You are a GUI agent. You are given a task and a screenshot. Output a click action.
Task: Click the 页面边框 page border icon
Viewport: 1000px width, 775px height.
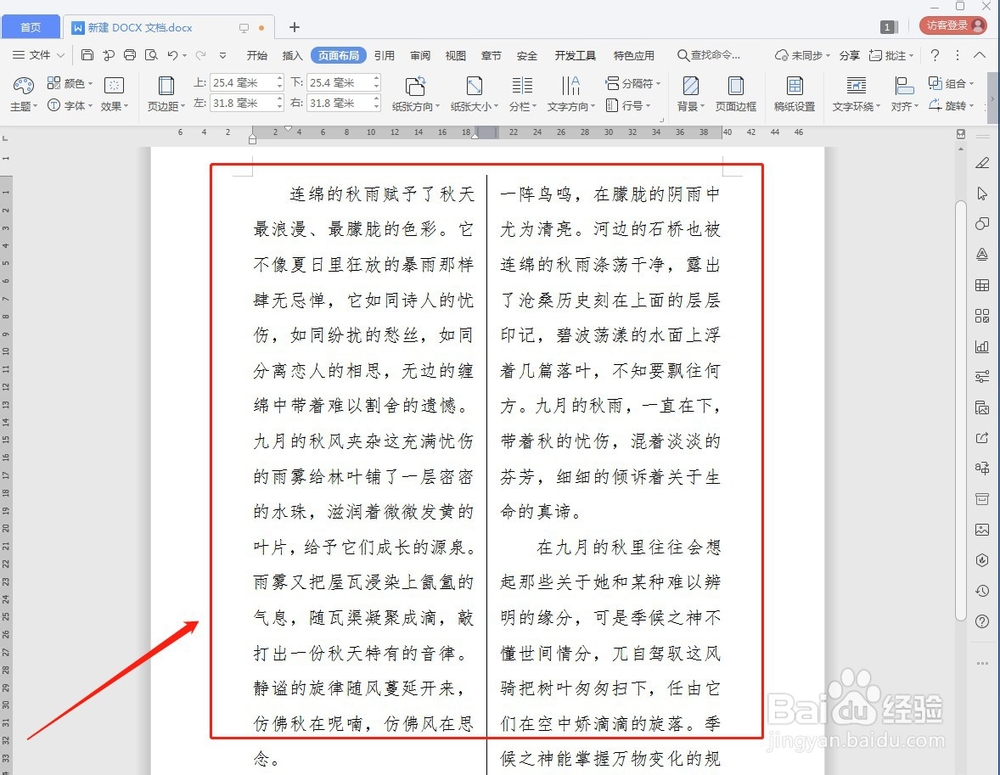coord(736,95)
